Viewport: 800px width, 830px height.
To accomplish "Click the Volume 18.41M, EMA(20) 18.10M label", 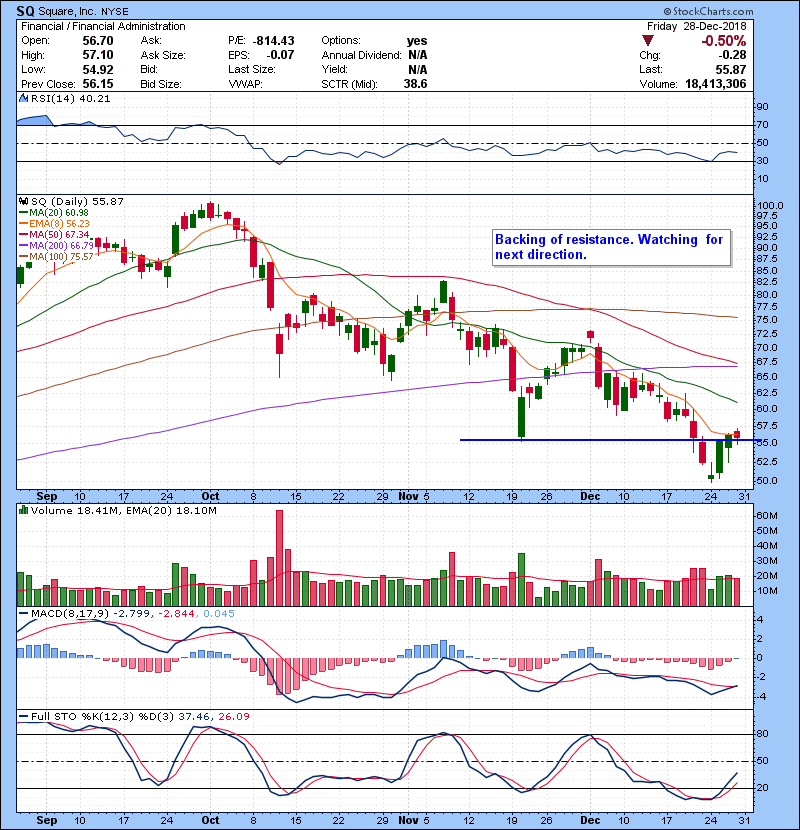I will tap(124, 511).
